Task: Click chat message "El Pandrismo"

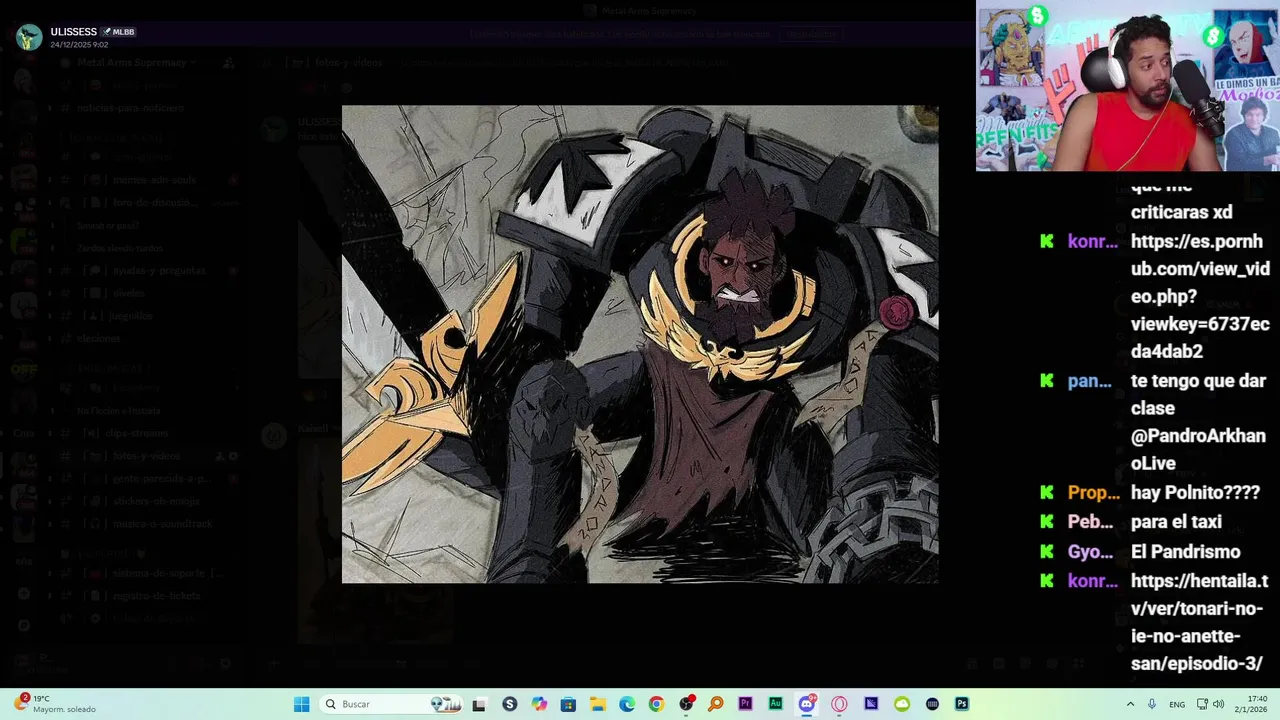Action: [x=1185, y=552]
